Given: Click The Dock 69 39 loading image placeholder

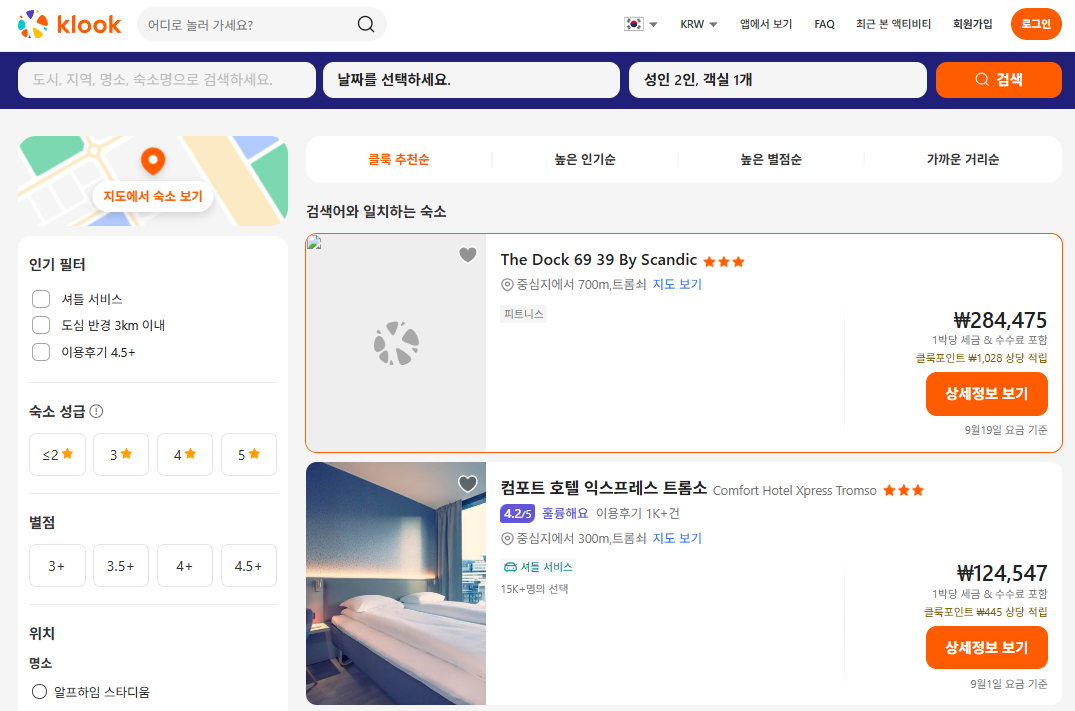Looking at the screenshot, I should click(396, 343).
